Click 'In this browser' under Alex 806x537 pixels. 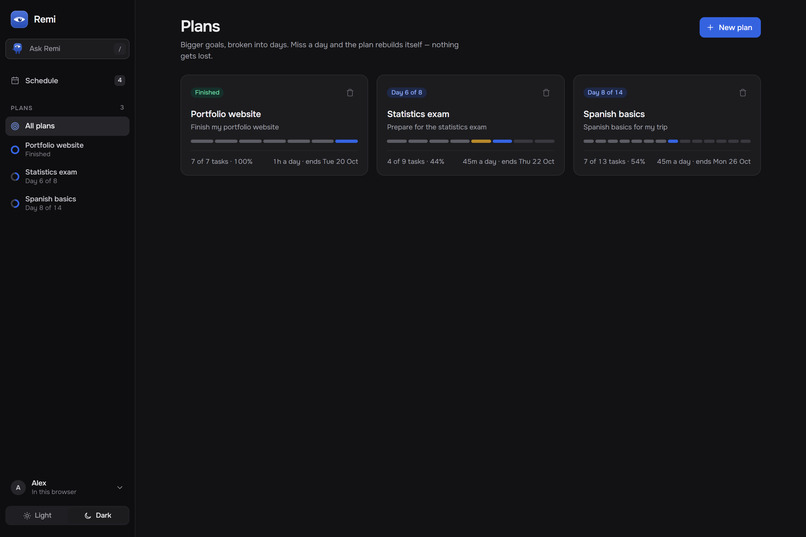54,492
